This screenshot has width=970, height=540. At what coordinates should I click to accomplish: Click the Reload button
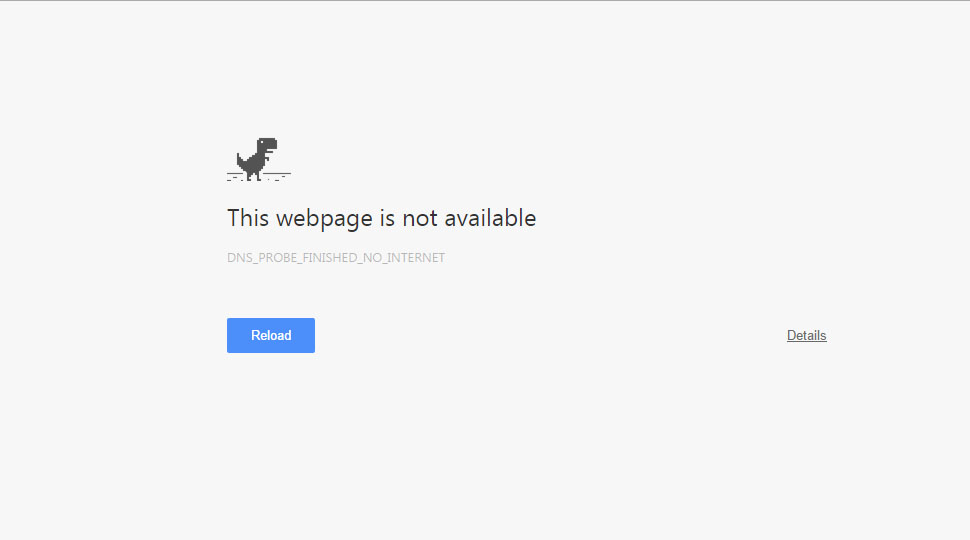coord(271,335)
